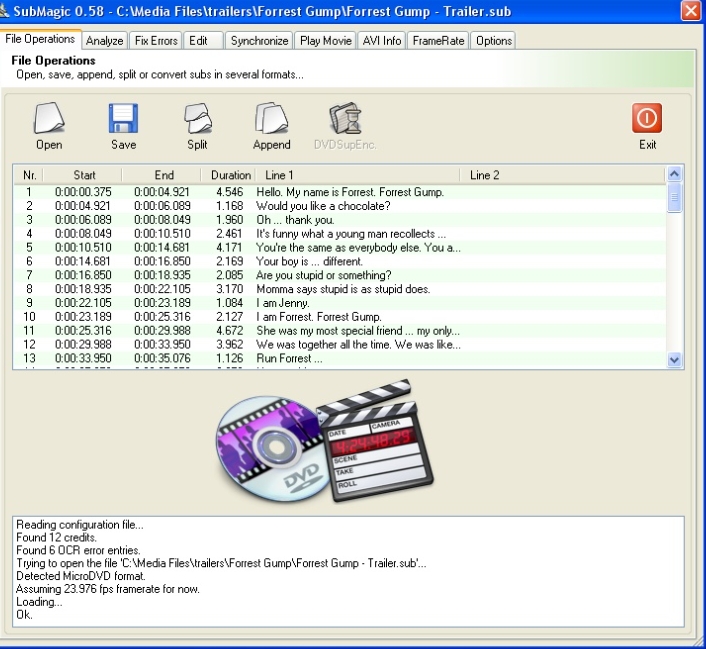
Task: Click the subtitle list scroll down arrow
Action: point(674,360)
